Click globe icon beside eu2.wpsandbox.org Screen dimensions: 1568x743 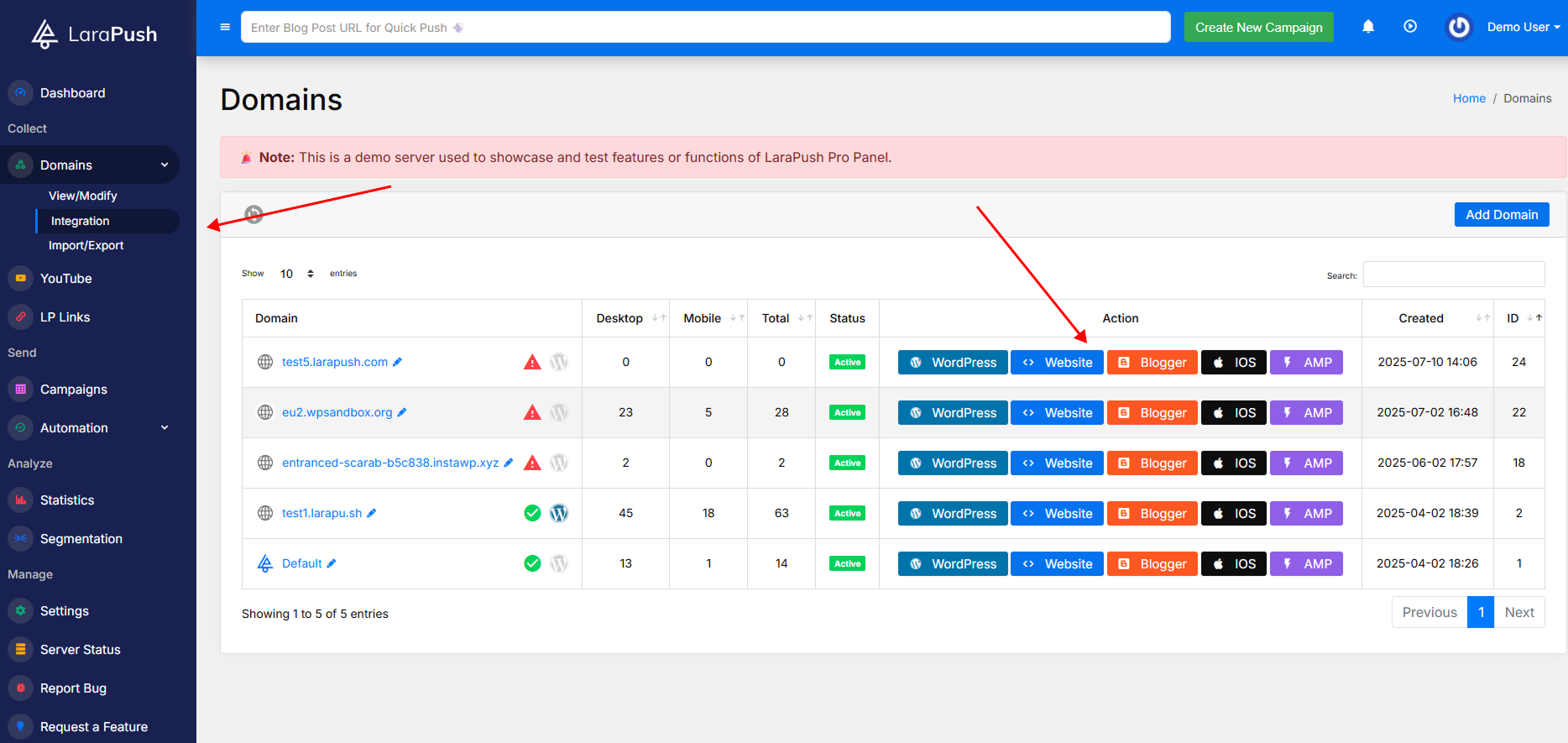point(265,412)
